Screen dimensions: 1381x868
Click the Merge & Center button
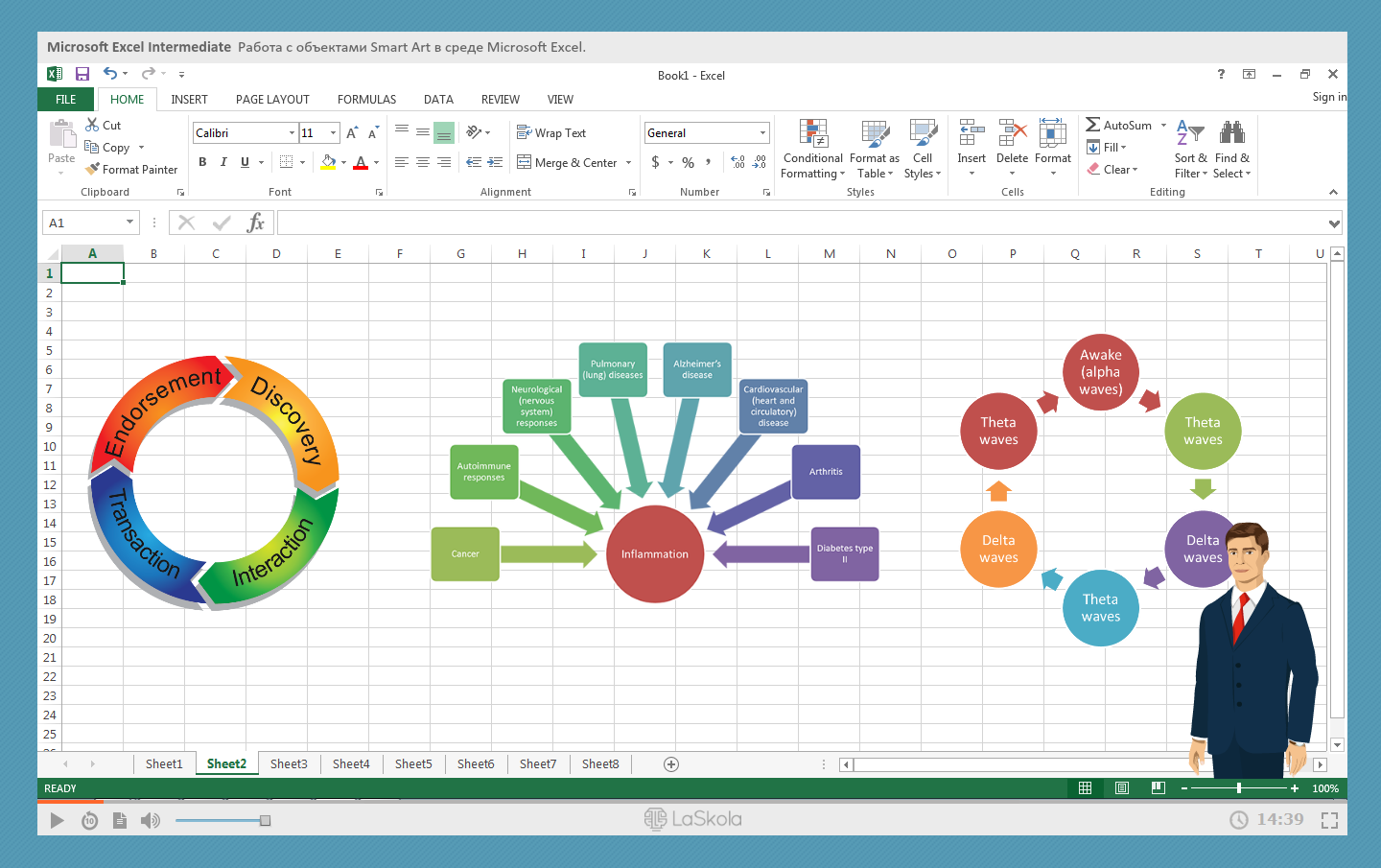[566, 162]
